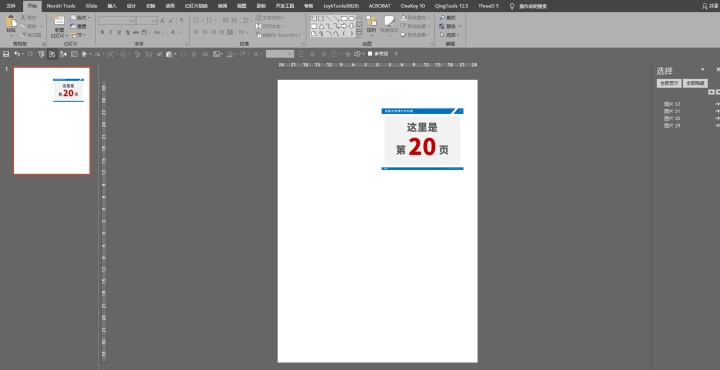720x370 pixels.
Task: Toggle visibility of picture 32
Action: pos(717,104)
